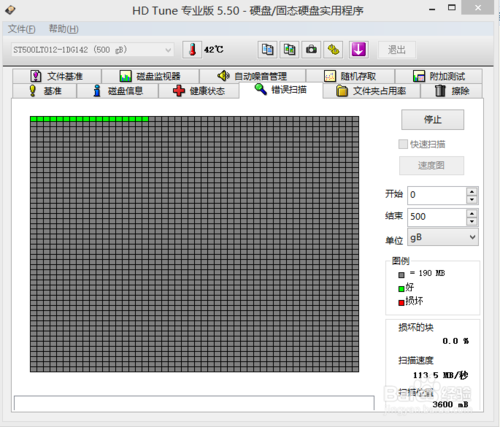500x427 pixels.
Task: Increase the 开始 start value with up arrow
Action: pos(472,191)
